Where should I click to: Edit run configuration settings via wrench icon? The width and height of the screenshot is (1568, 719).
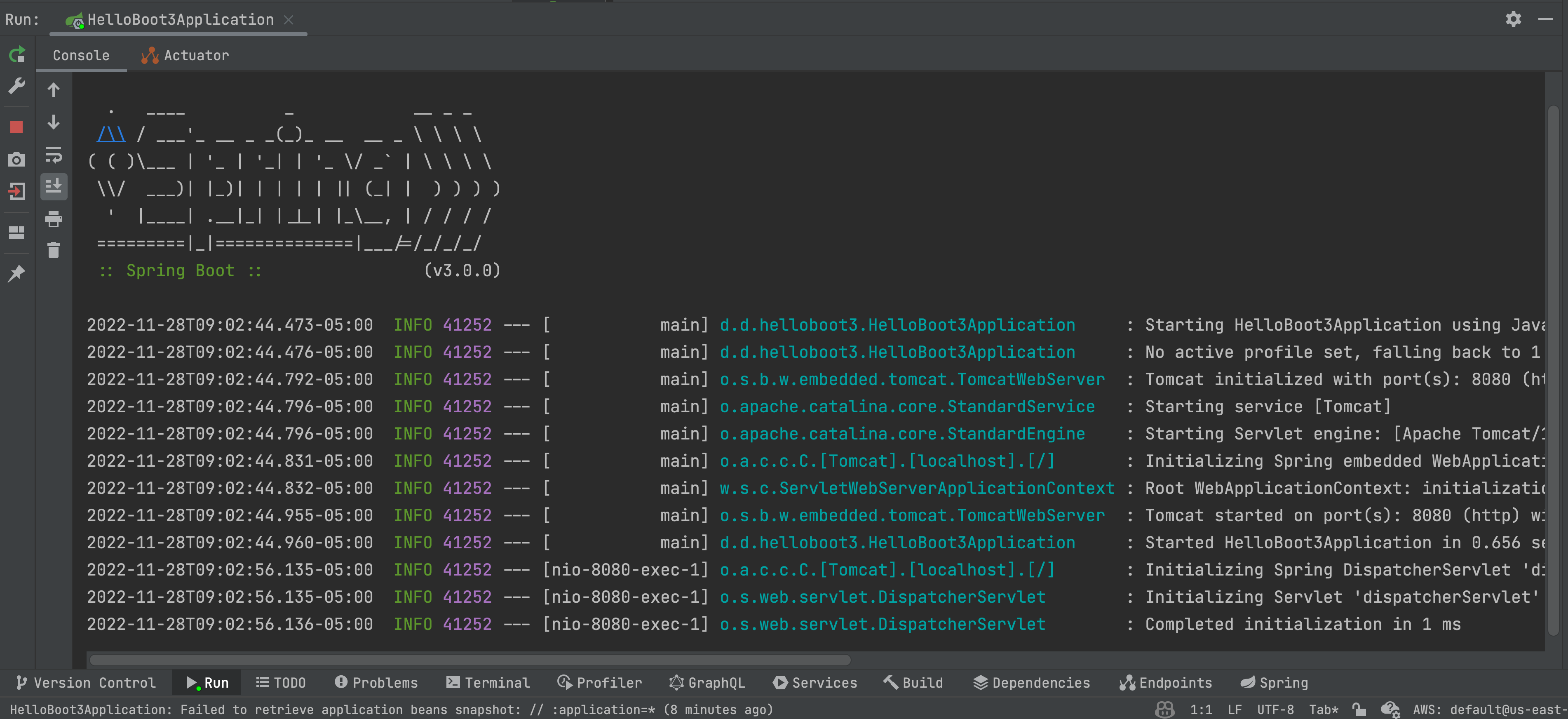click(x=17, y=87)
